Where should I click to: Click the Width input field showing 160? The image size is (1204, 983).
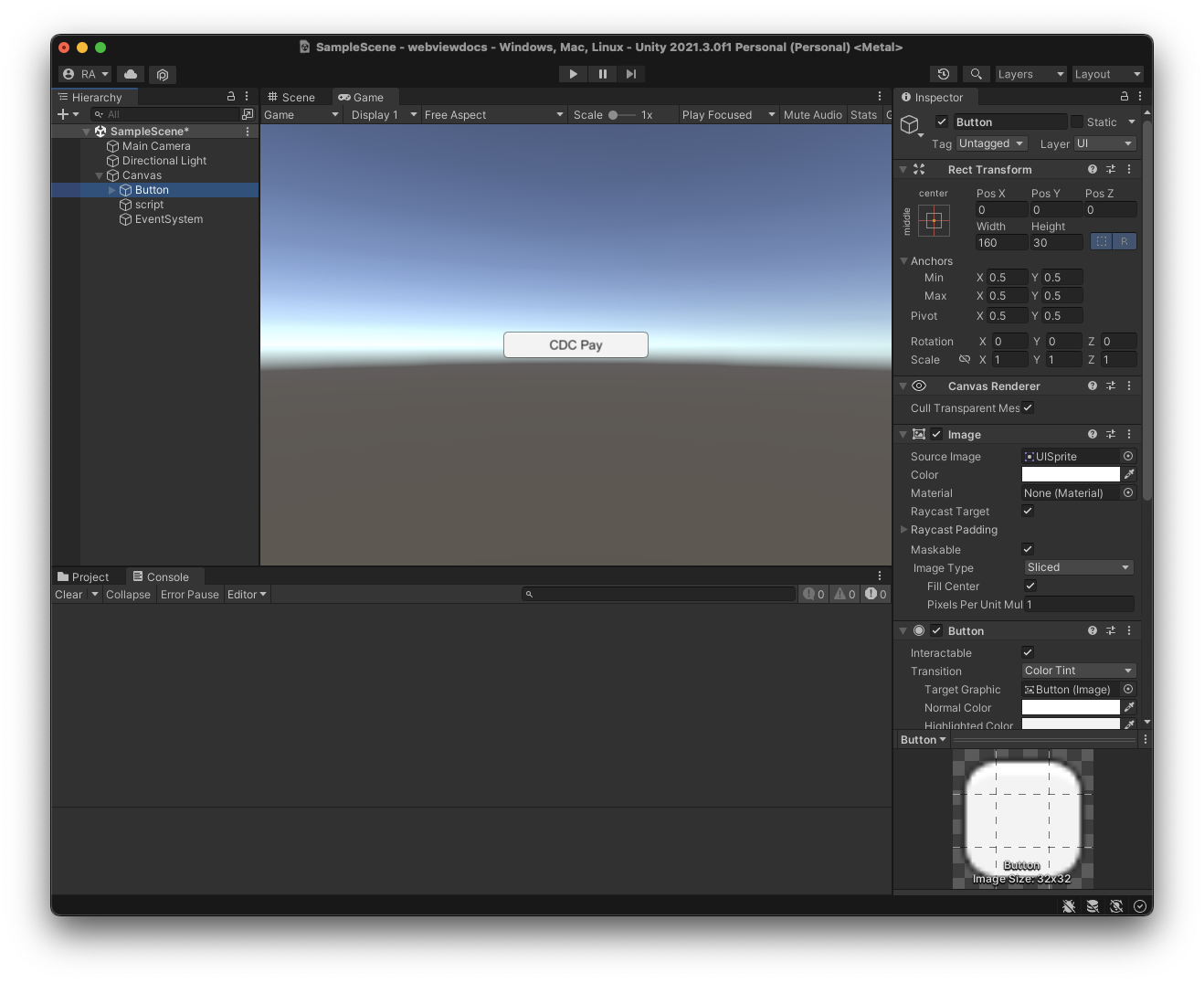[x=1000, y=242]
